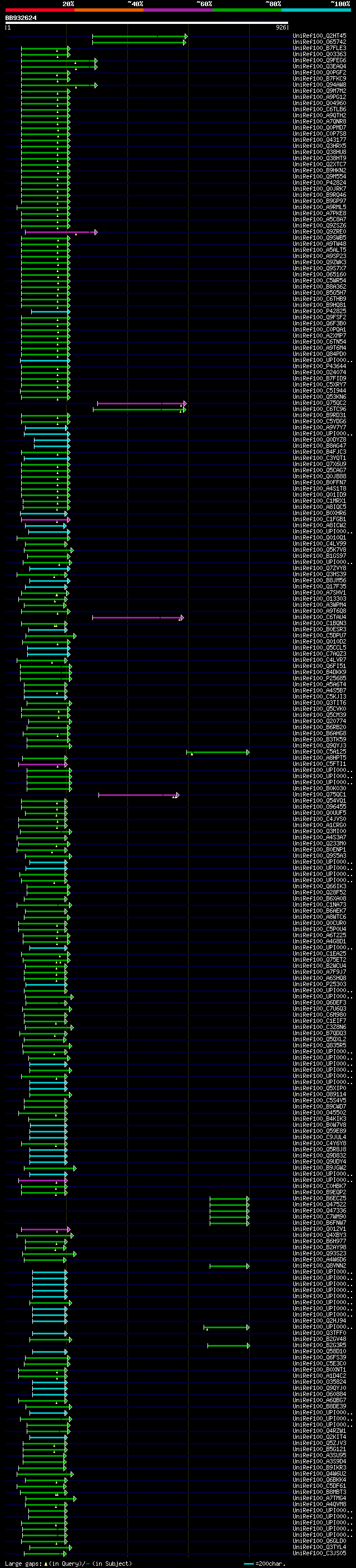Select the UniRef100_C1NA73 hit label
356x1568 pixels.
319,904
